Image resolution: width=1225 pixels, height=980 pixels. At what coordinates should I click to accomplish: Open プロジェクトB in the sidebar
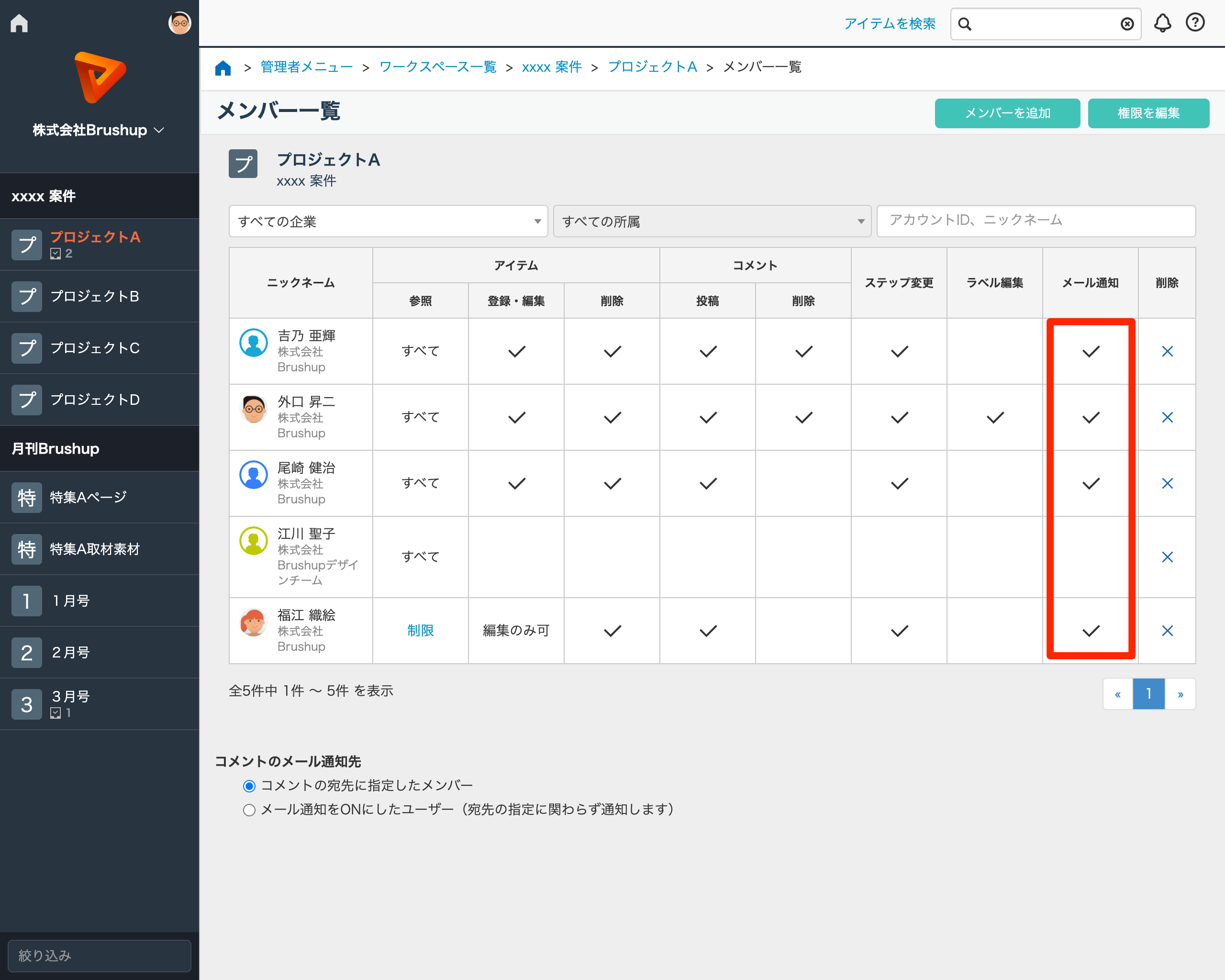point(95,296)
